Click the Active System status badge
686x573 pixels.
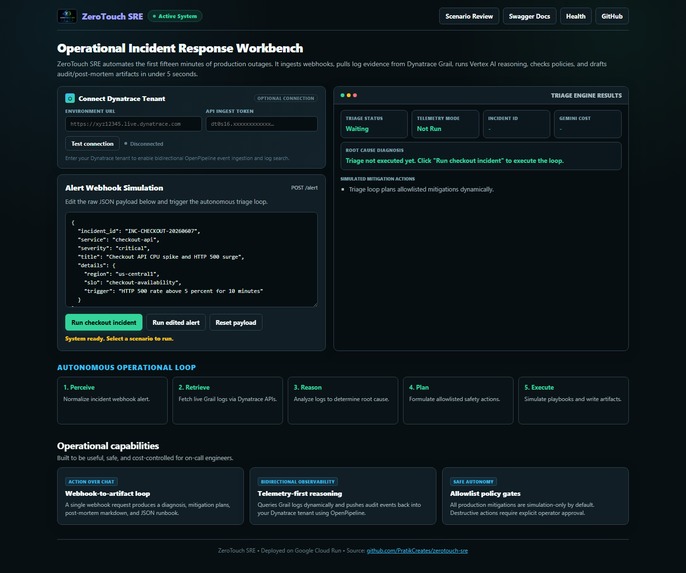[175, 16]
